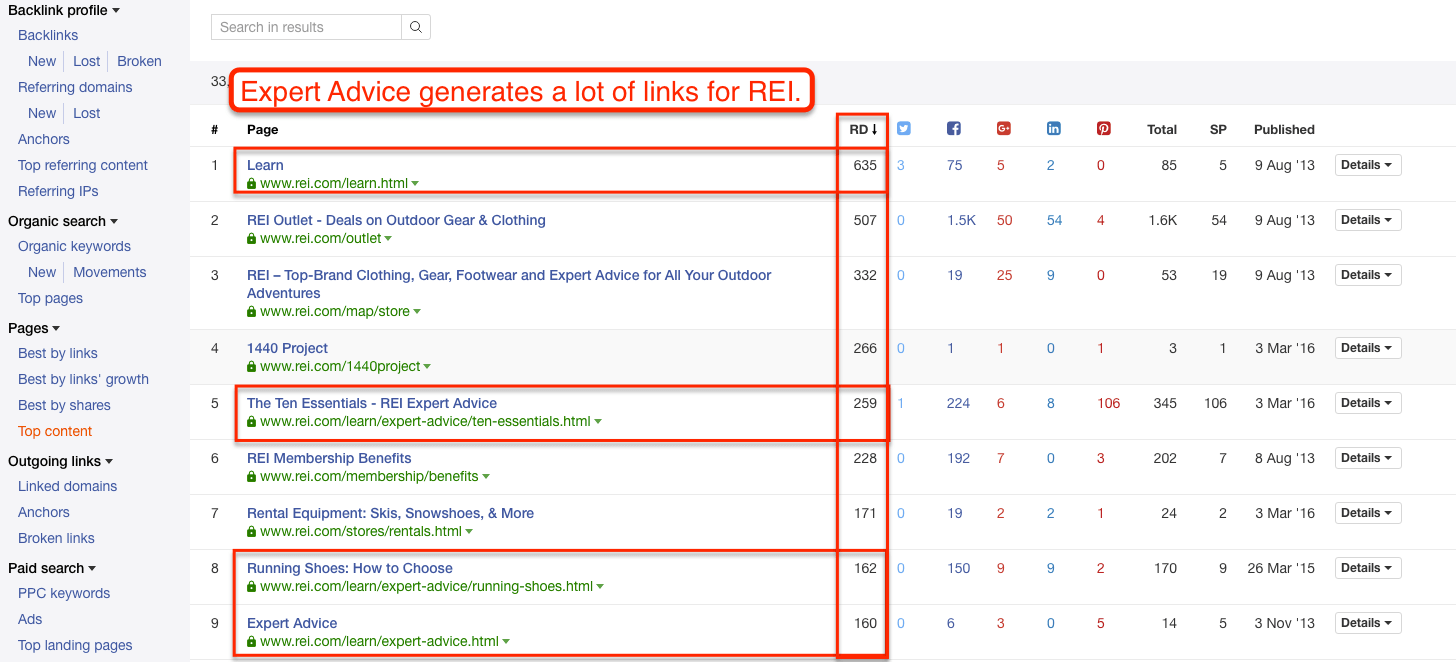Click the RD sort column header
The width and height of the screenshot is (1456, 662).
click(863, 129)
